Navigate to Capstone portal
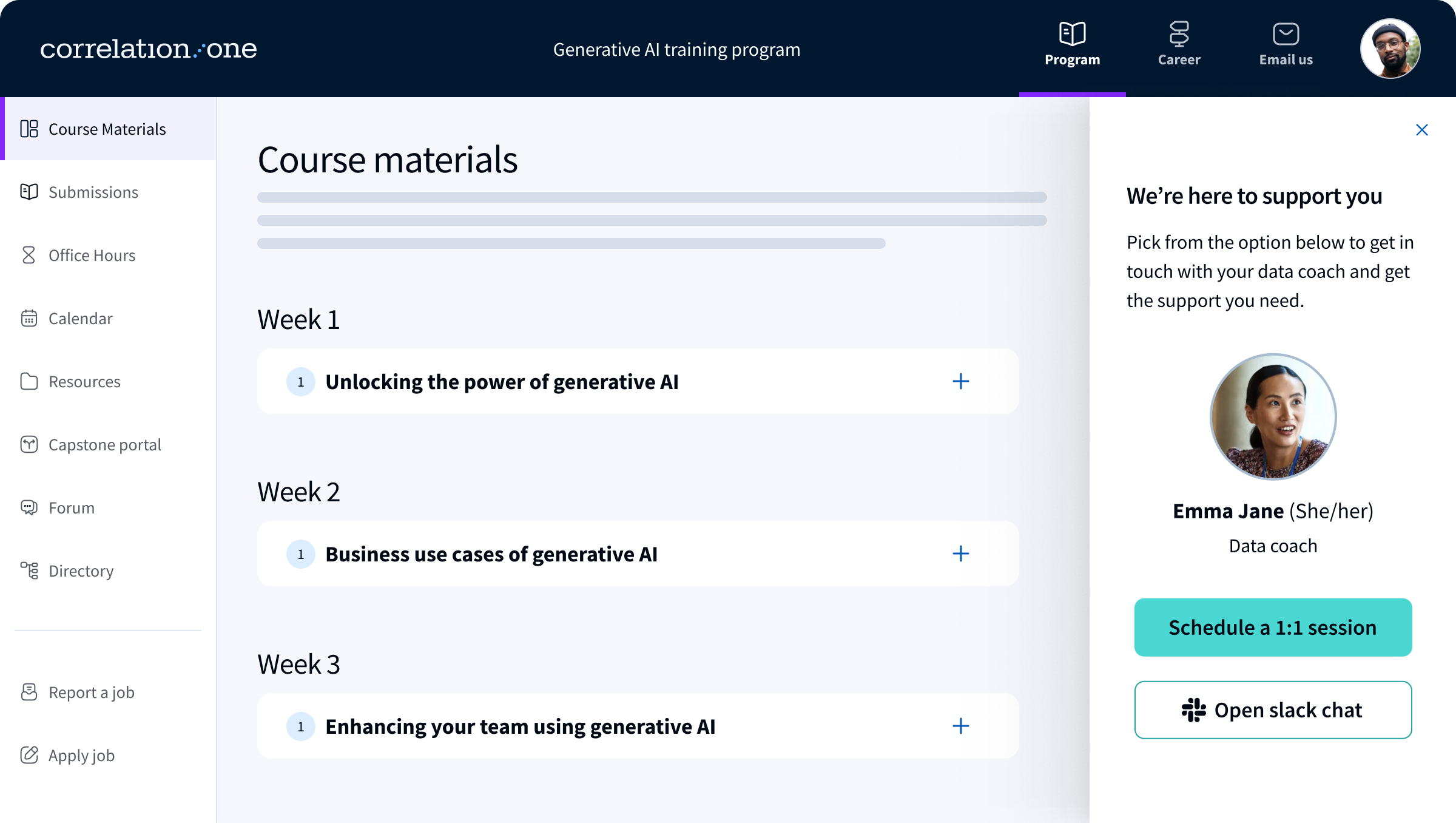The width and height of the screenshot is (1456, 823). click(108, 444)
